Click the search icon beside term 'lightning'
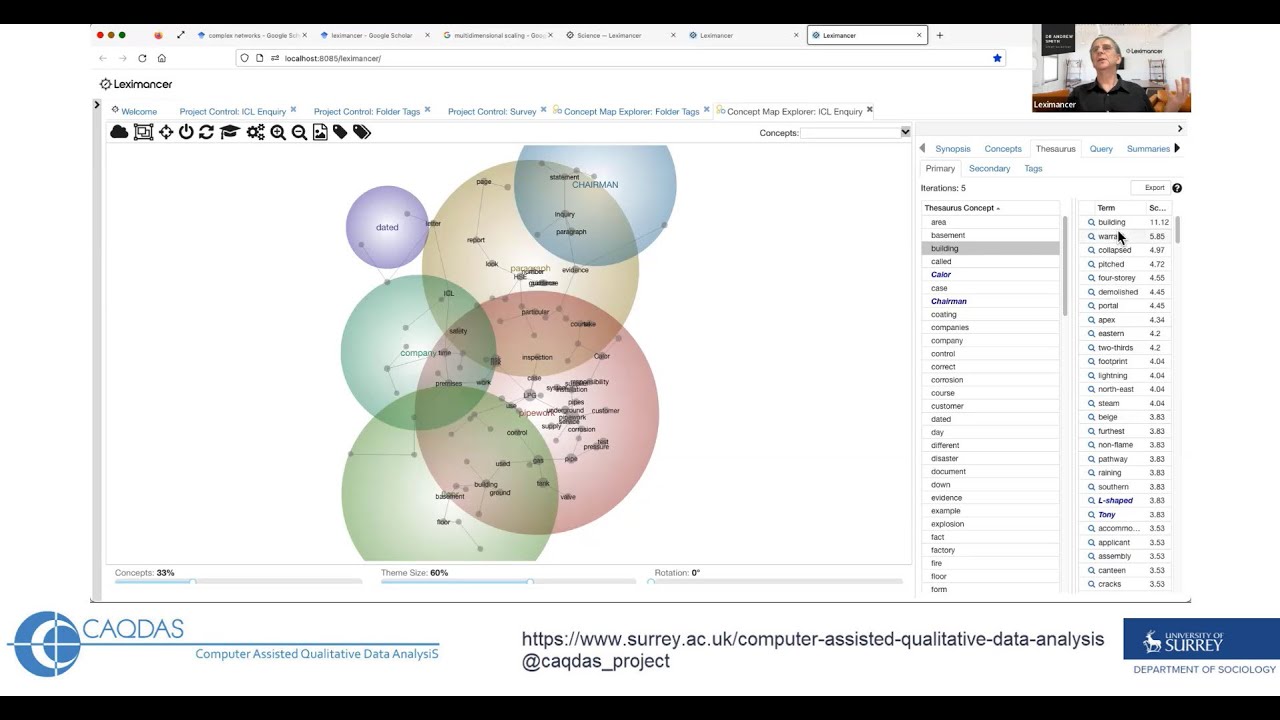The height and width of the screenshot is (720, 1280). click(x=1092, y=375)
